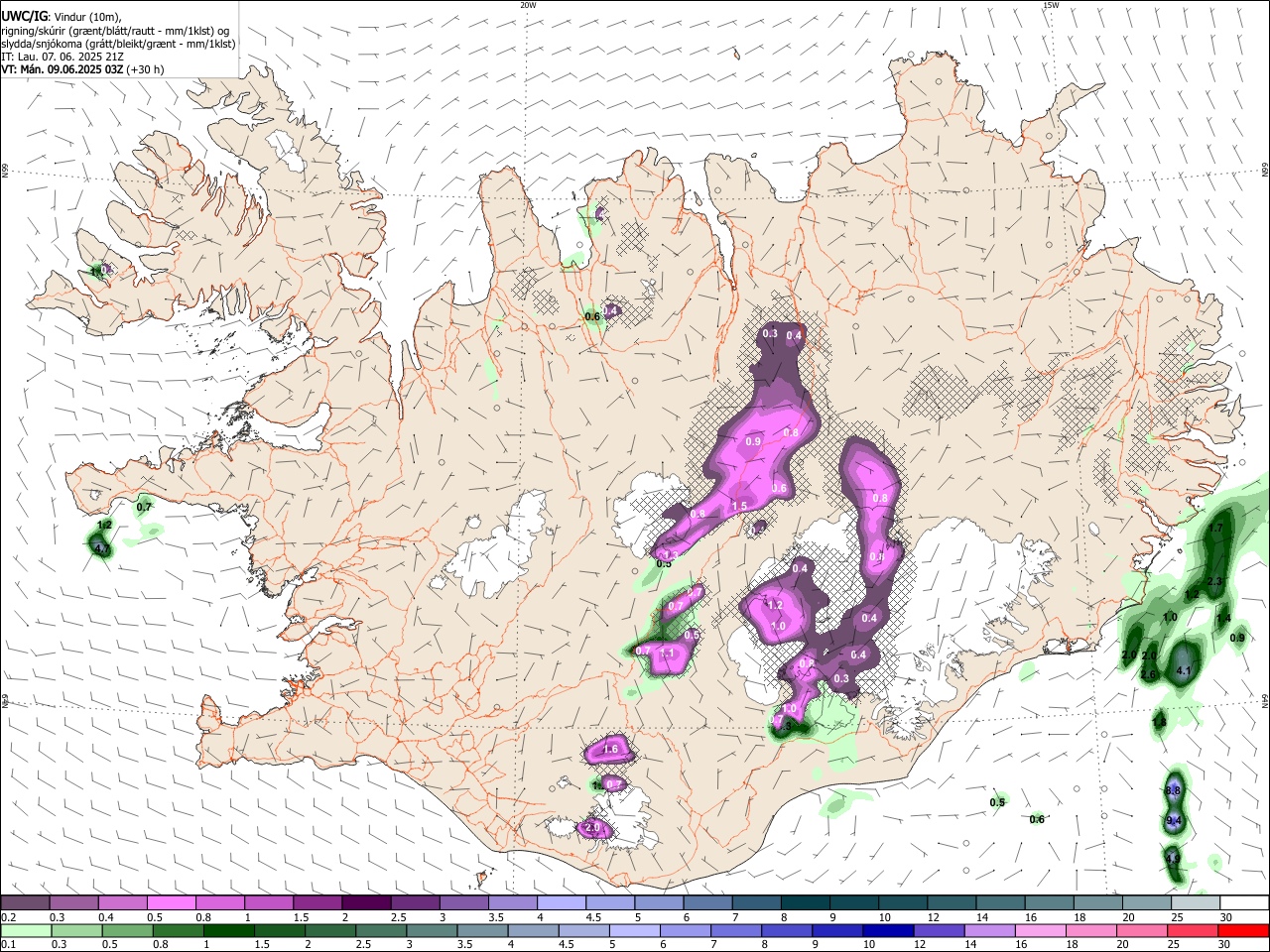Select the bright red 30+ lower scale swatch
The height and width of the screenshot is (952, 1270).
1244,930
